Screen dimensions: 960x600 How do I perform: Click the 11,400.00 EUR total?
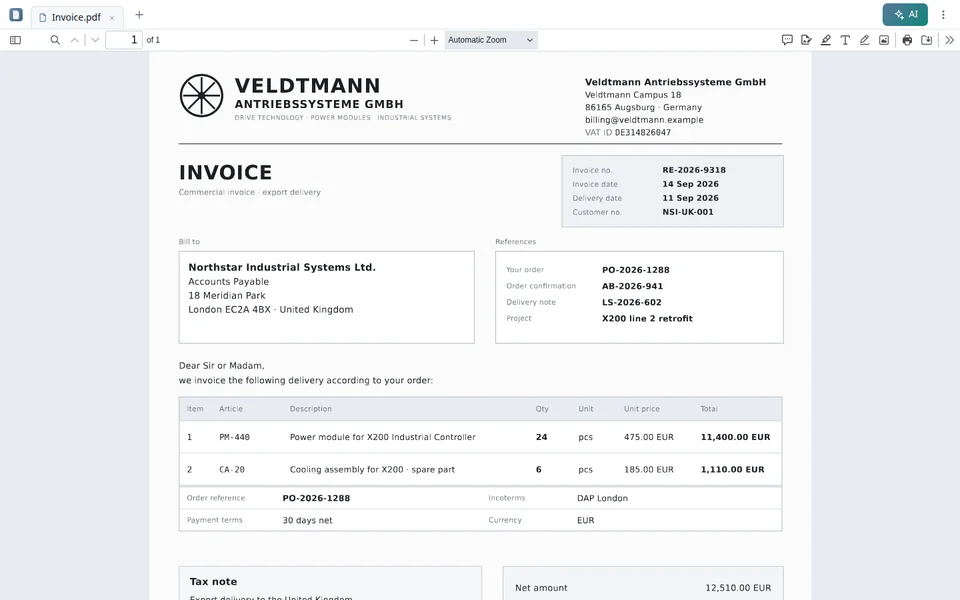(735, 437)
